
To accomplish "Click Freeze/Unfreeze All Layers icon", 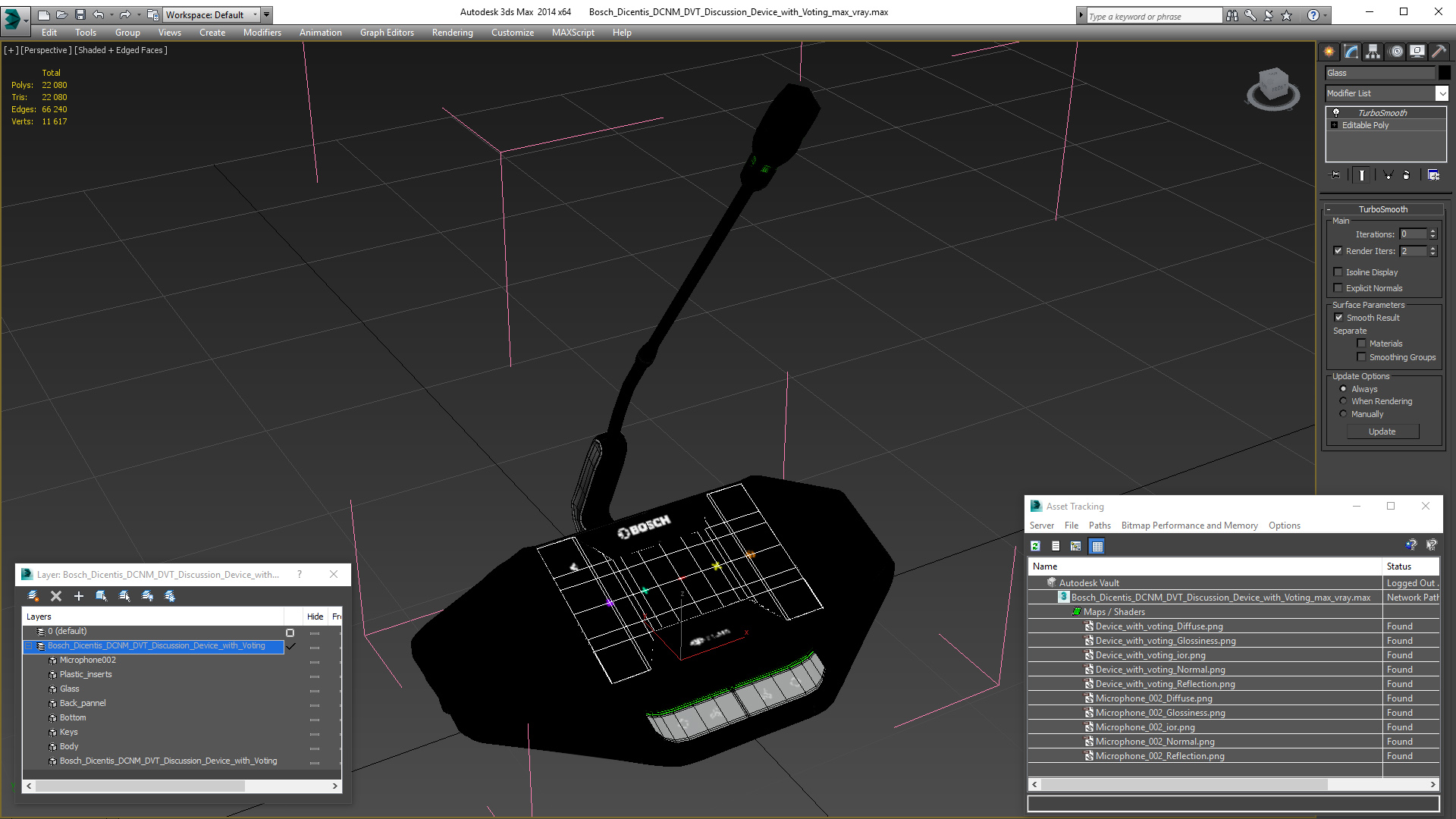I will tap(171, 596).
